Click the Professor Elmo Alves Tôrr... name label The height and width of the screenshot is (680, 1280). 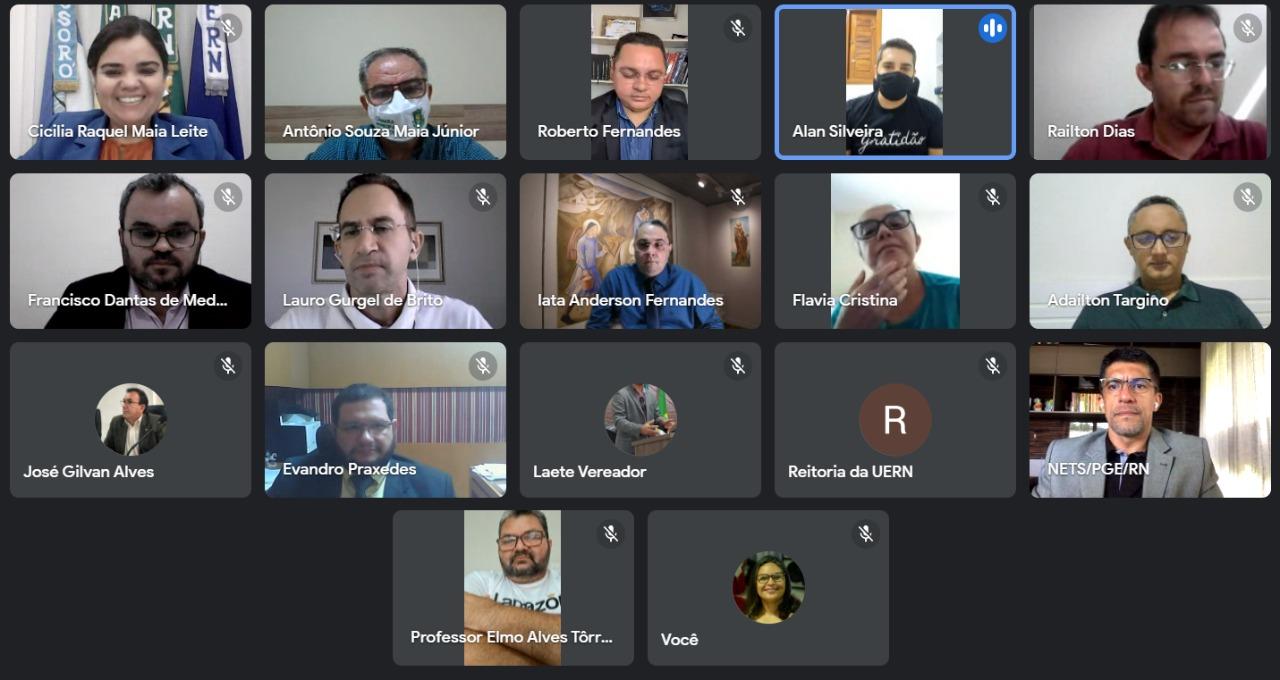point(511,637)
